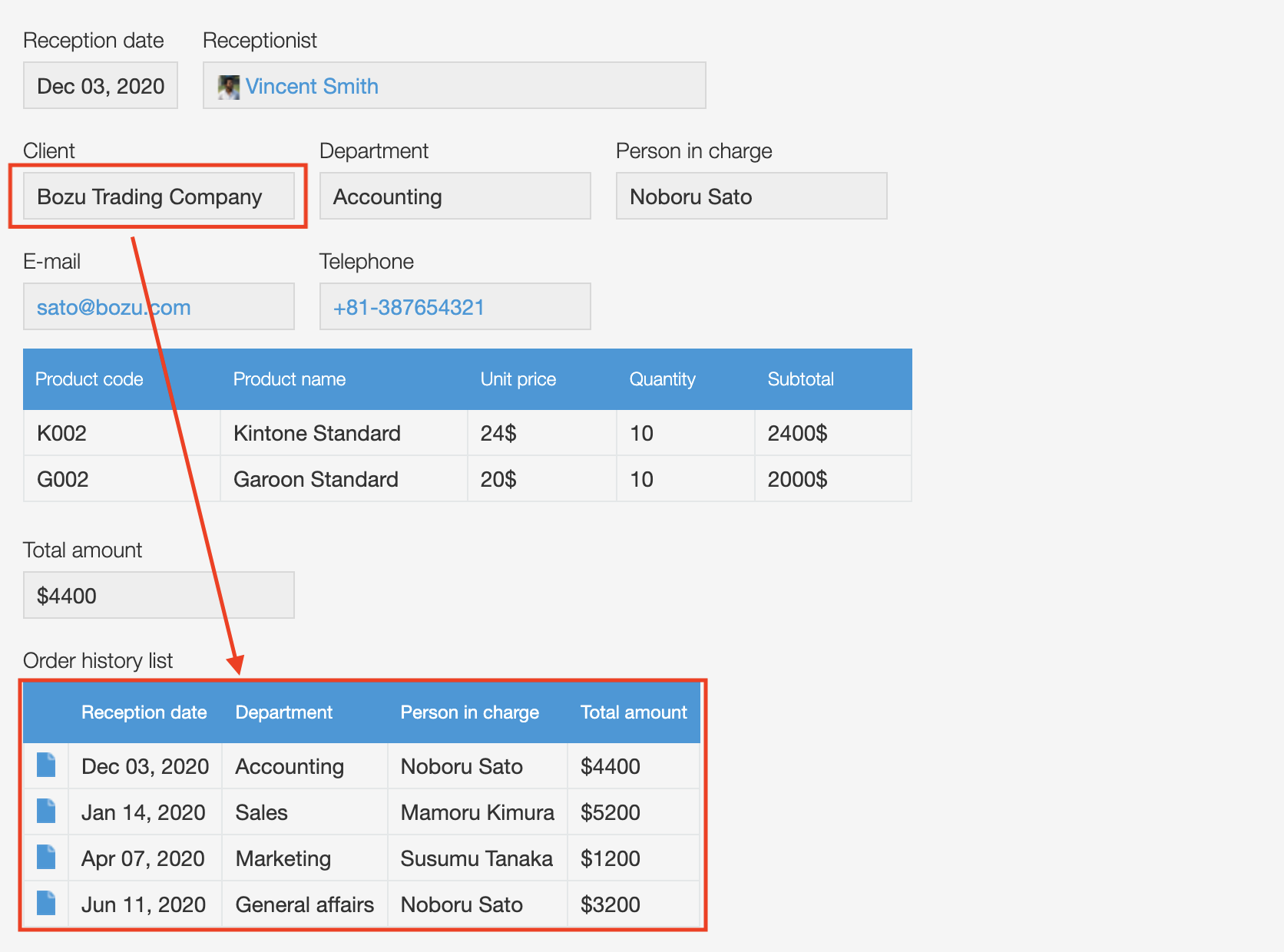Call the +81-387654321 telephone link
1284x952 pixels.
pos(409,308)
